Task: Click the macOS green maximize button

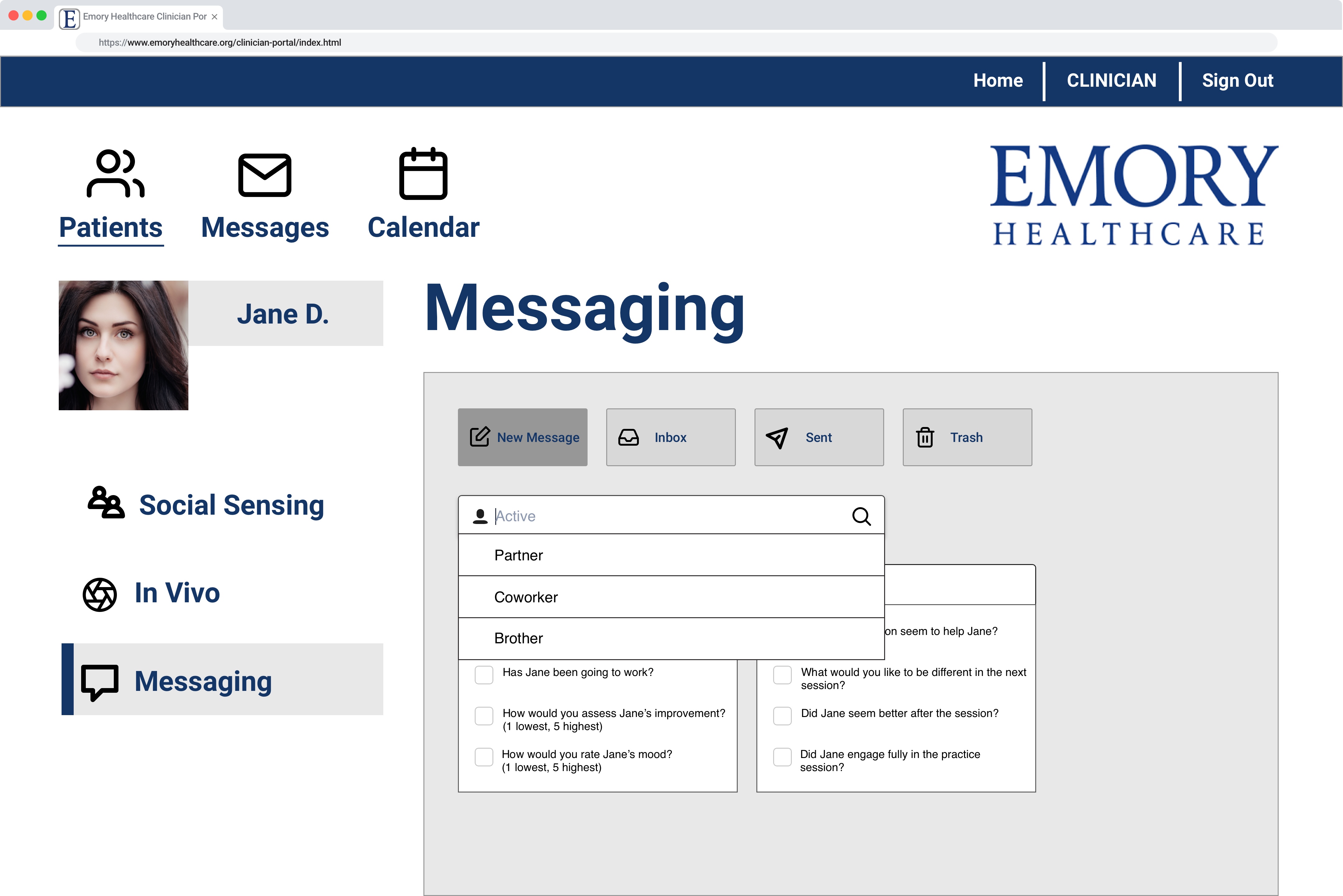Action: pos(42,16)
